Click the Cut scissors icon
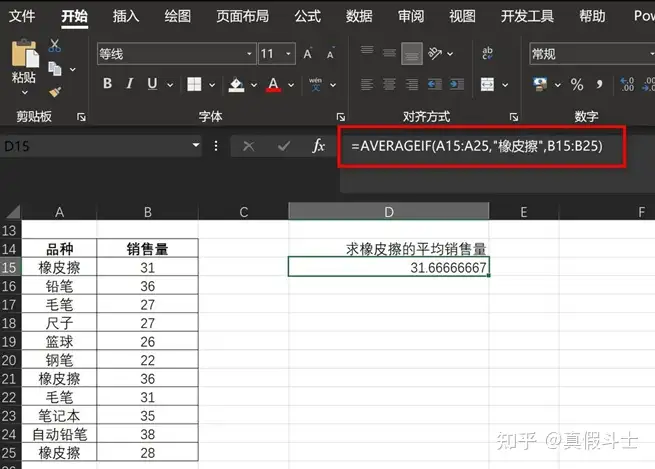This screenshot has width=655, height=469. click(x=54, y=45)
